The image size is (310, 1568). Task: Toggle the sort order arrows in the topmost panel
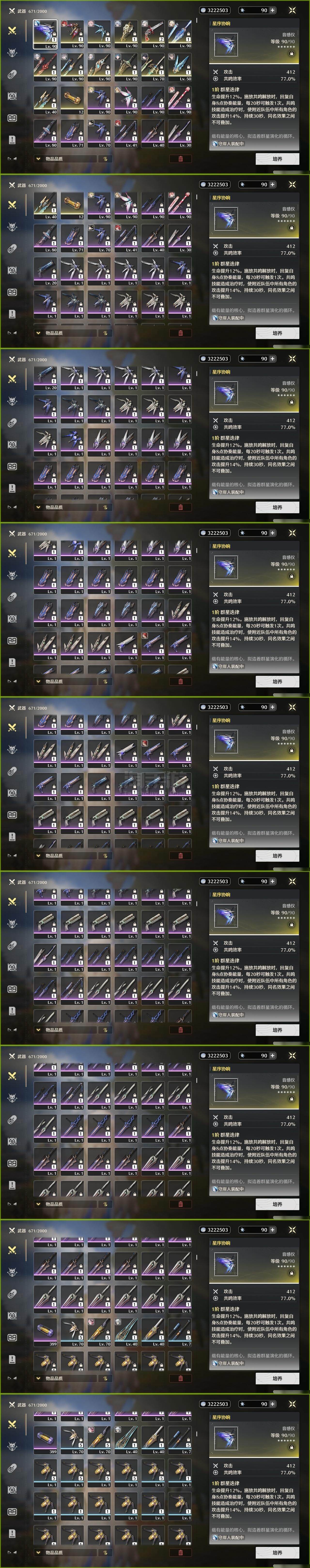click(105, 158)
